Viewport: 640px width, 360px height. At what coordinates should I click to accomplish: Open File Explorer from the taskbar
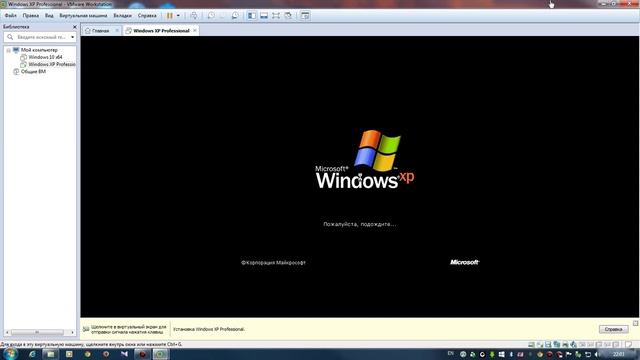click(51, 354)
